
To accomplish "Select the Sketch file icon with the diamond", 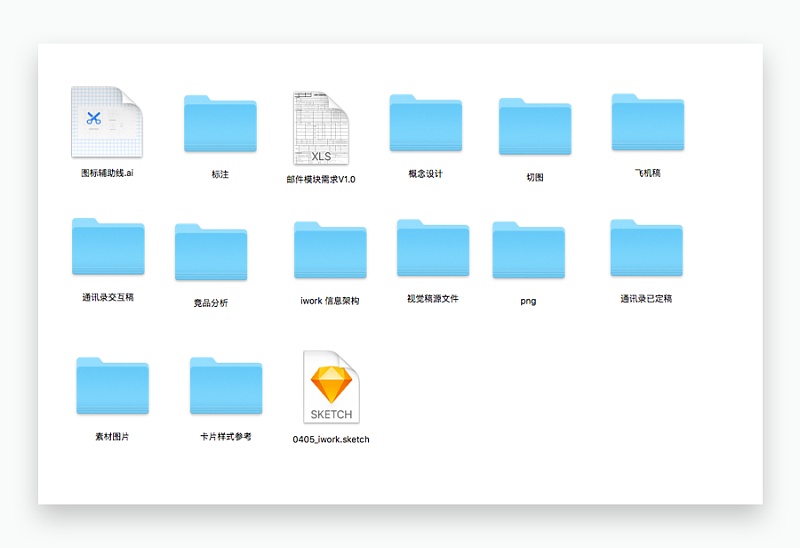I will pos(331,387).
